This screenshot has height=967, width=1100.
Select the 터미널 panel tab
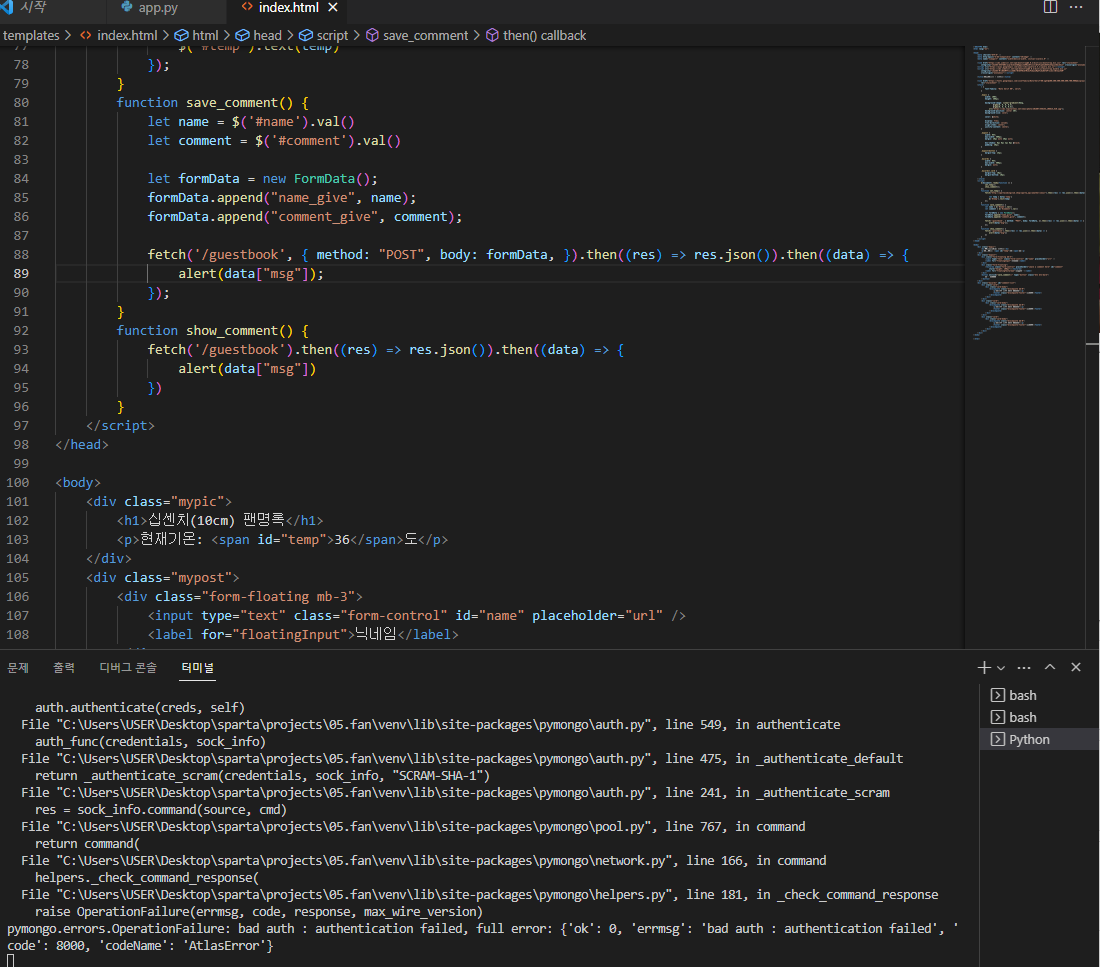tap(197, 667)
